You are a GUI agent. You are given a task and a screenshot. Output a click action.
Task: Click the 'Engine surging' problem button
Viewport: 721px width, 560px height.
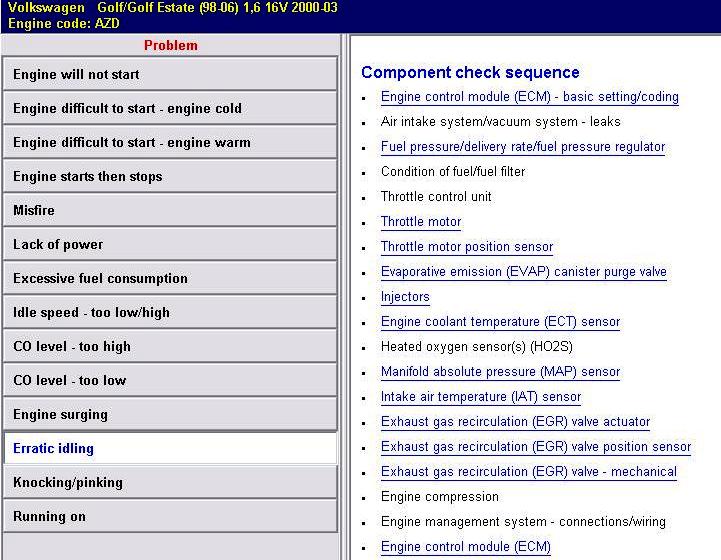coord(170,414)
